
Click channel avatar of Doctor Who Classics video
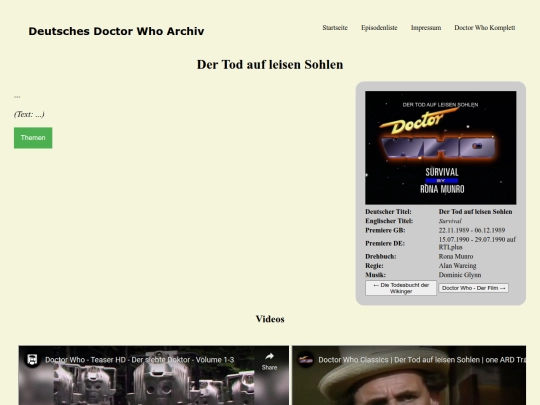pos(305,360)
